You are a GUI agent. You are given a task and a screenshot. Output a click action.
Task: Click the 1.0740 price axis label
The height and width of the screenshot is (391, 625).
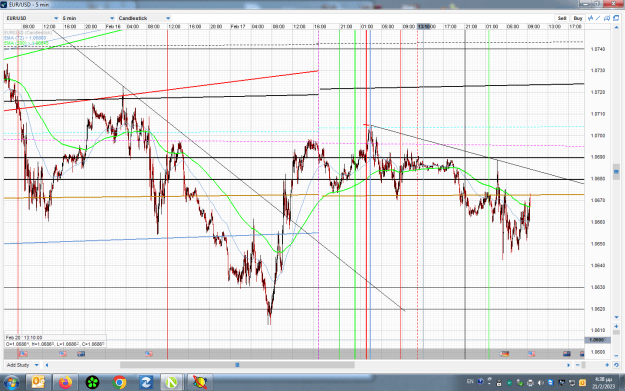tap(597, 49)
